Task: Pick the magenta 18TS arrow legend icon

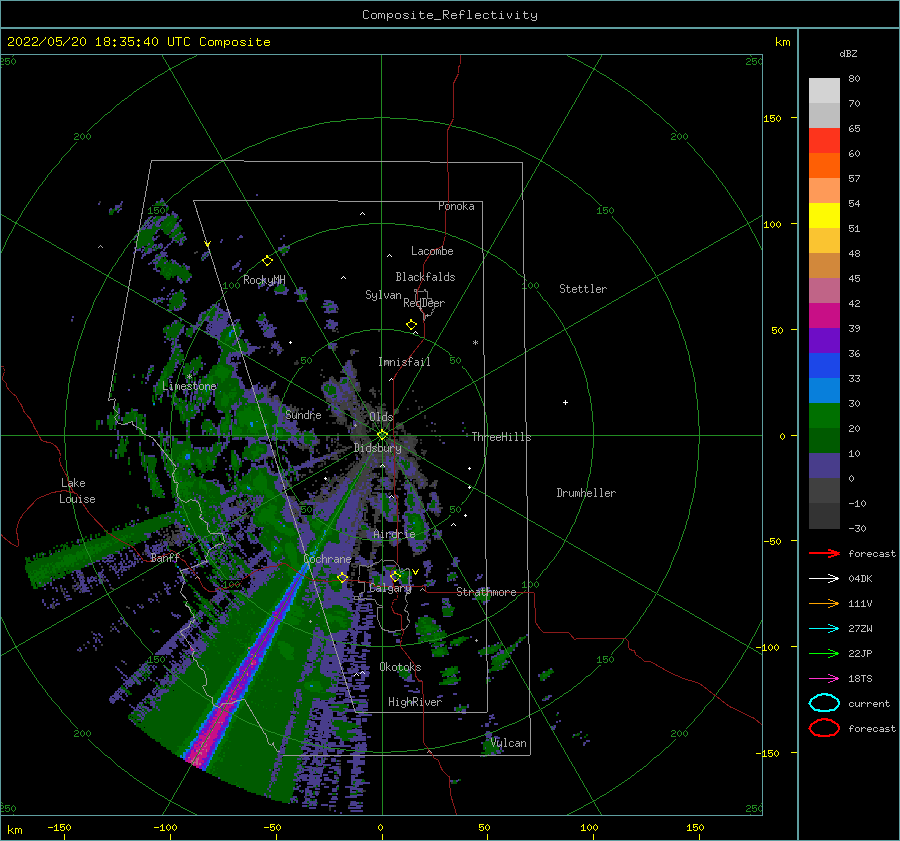Action: tap(824, 679)
